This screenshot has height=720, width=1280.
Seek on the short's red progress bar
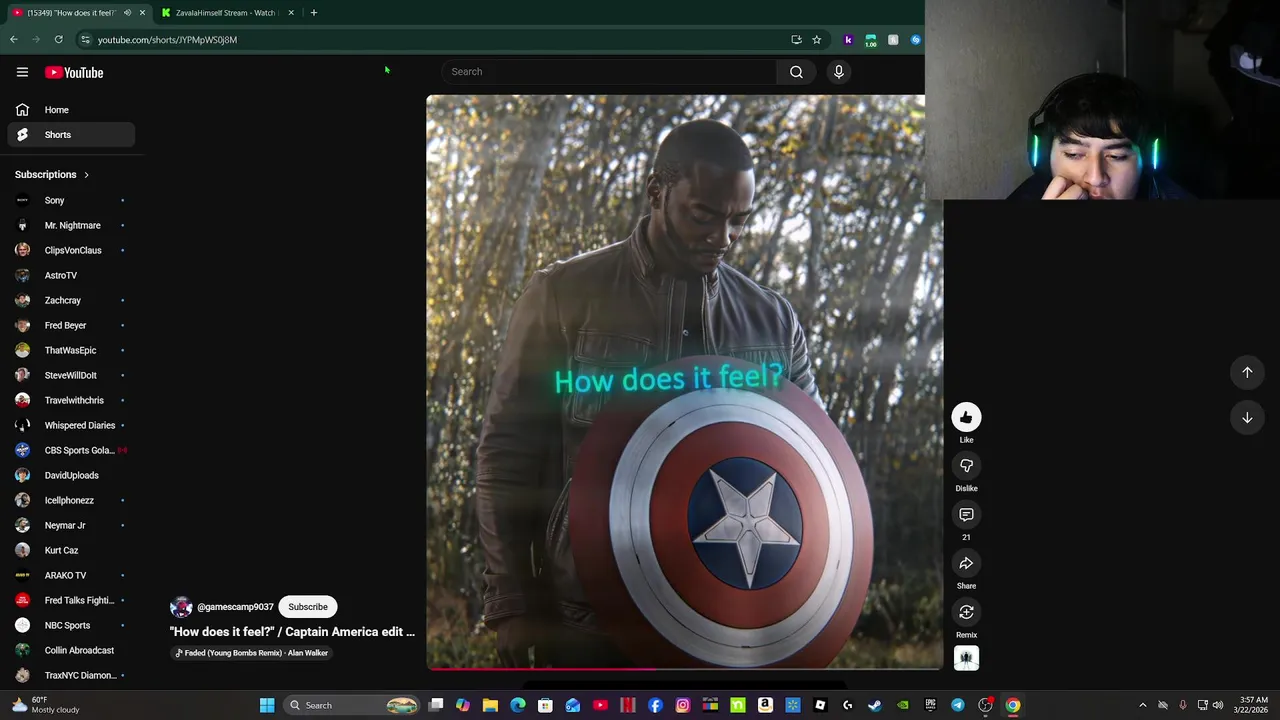[x=685, y=669]
